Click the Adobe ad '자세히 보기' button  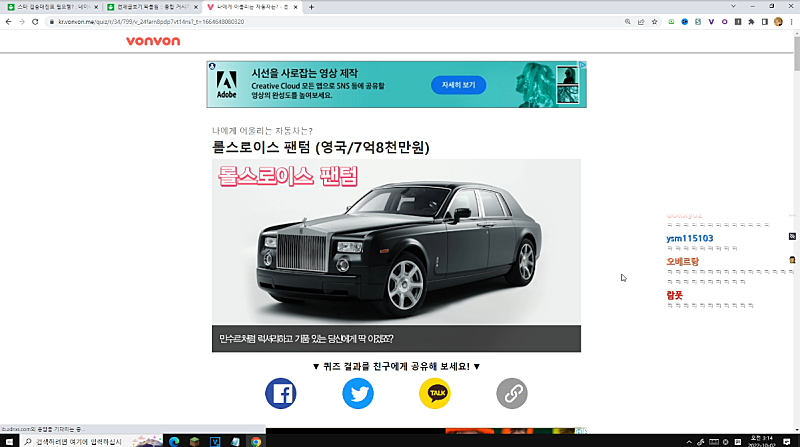[458, 85]
